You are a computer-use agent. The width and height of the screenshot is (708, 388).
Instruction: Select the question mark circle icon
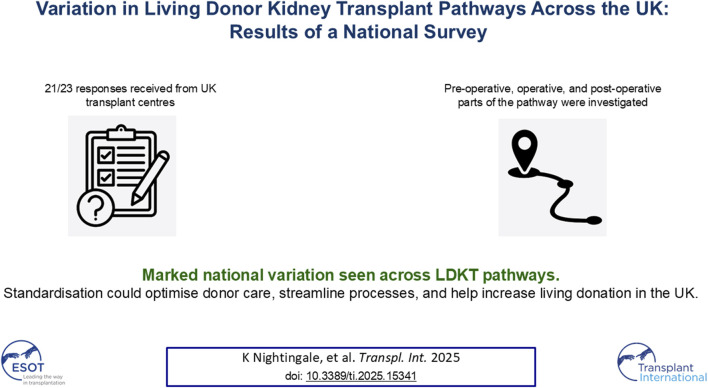click(x=96, y=208)
